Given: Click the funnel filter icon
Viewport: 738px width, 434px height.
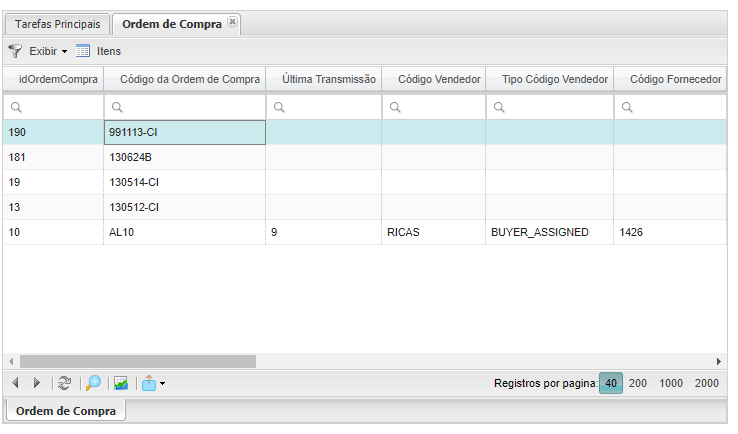Looking at the screenshot, I should coord(15,50).
